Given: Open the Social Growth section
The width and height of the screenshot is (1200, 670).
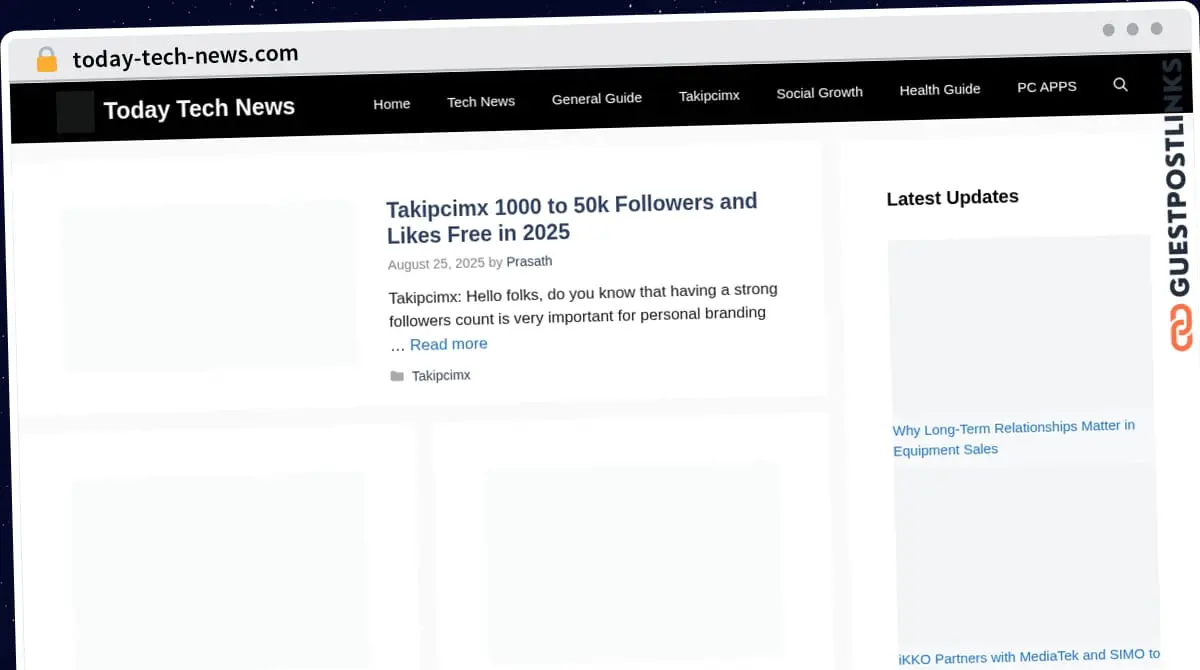Looking at the screenshot, I should point(819,92).
